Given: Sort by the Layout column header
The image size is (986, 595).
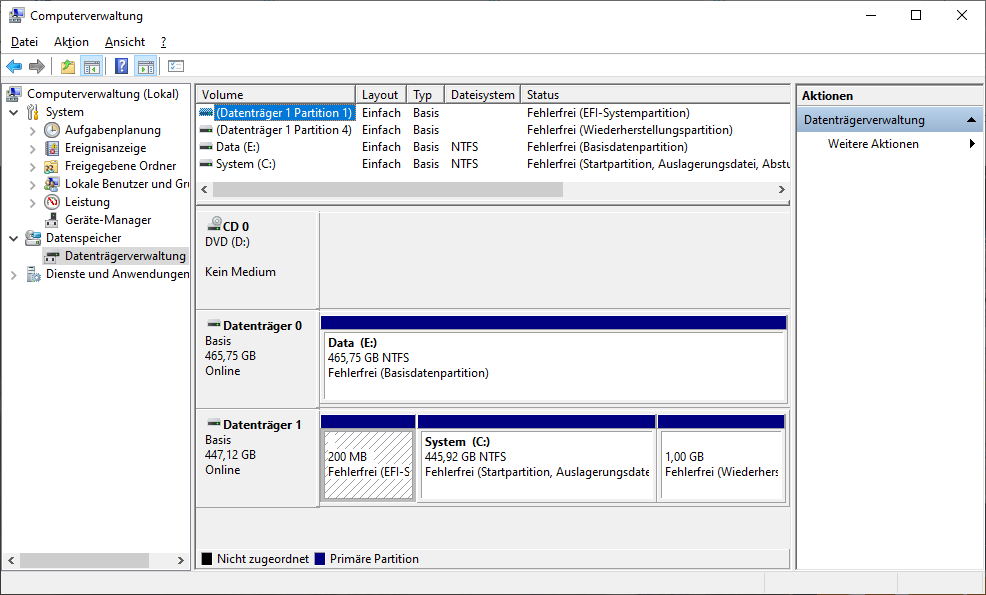Looking at the screenshot, I should [x=381, y=94].
